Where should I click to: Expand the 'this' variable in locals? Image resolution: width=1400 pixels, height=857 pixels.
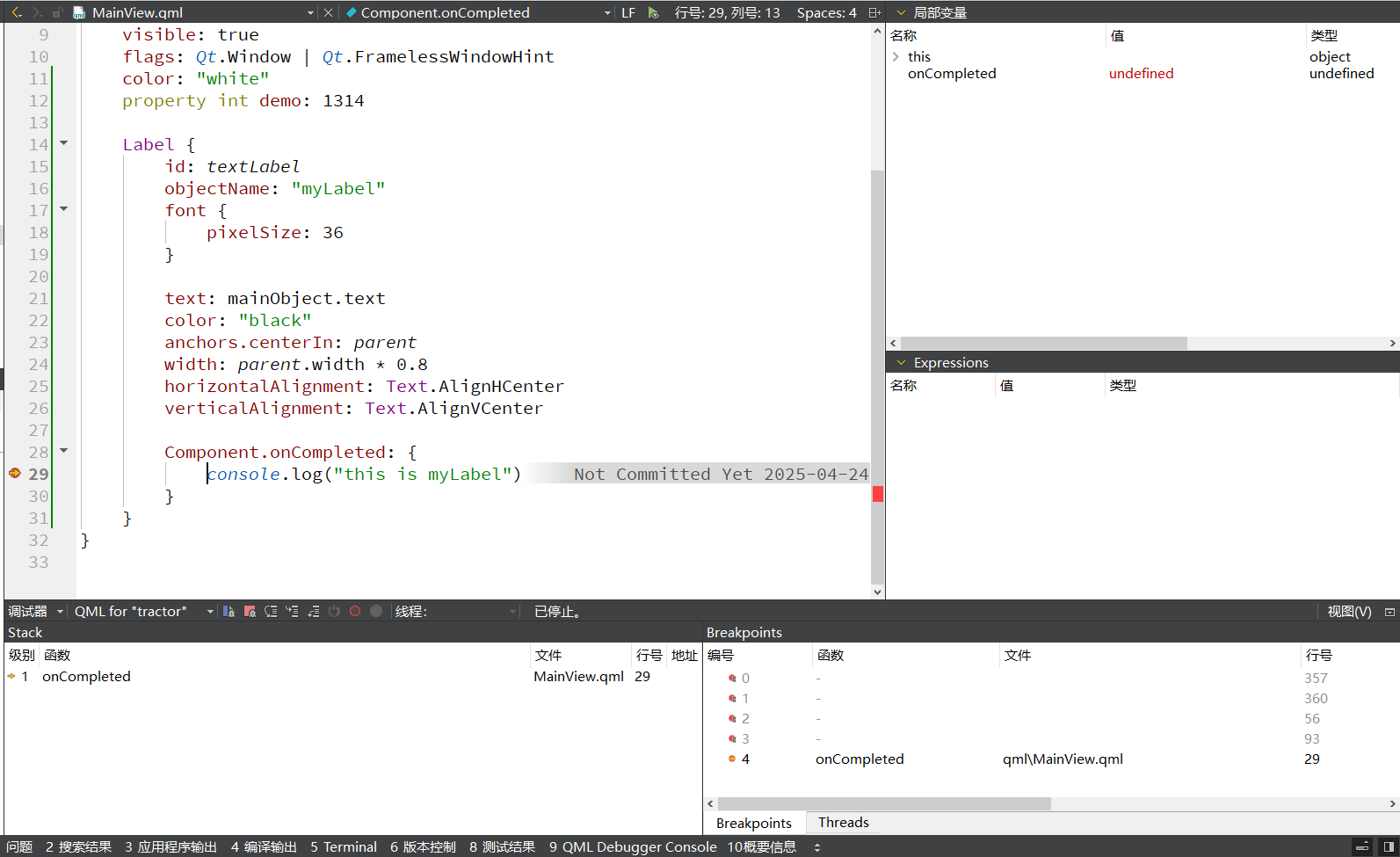pos(896,57)
